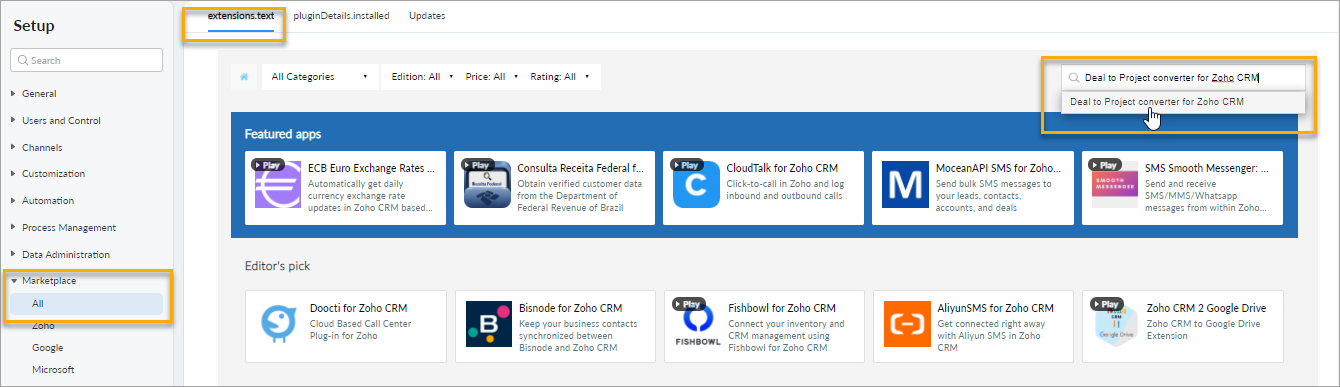Open the Edition: All filter dropdown
1340x387 pixels.
tap(422, 77)
